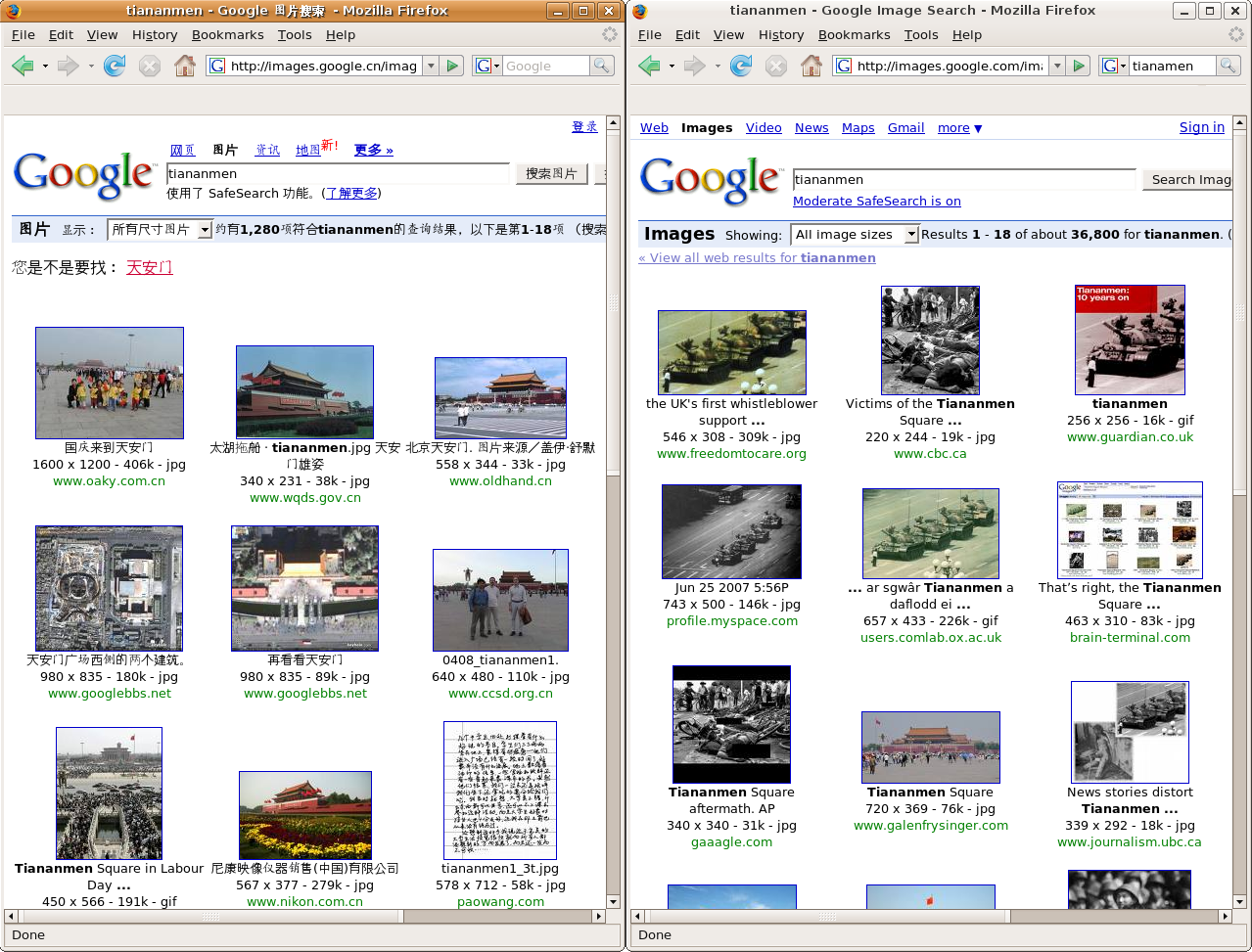
Task: Click the 搜索图片 search button
Action: (551, 174)
